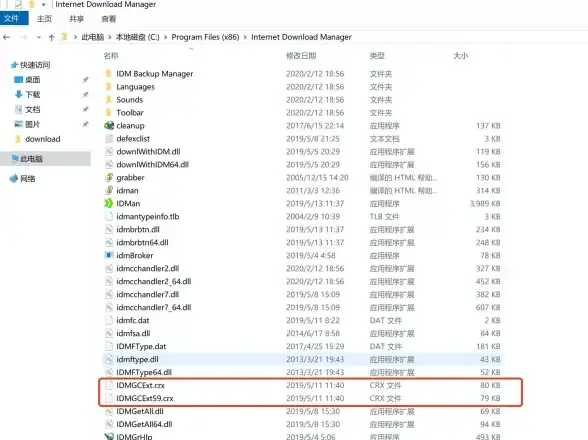This screenshot has width=588, height=440.
Task: Select file name IDMFType64.dll
Action: [144, 372]
